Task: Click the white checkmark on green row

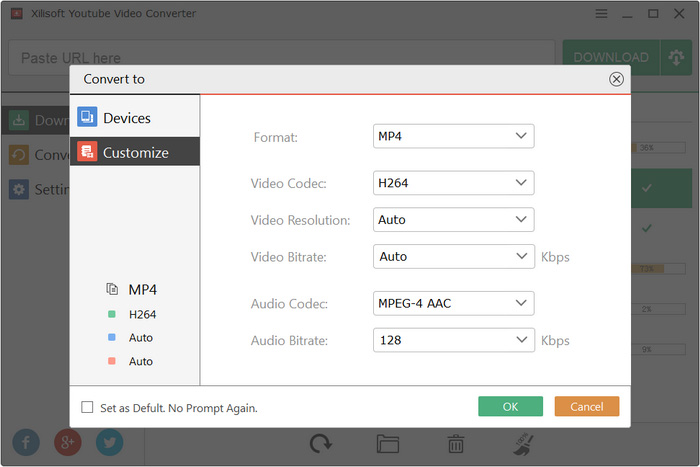Action: coord(646,188)
